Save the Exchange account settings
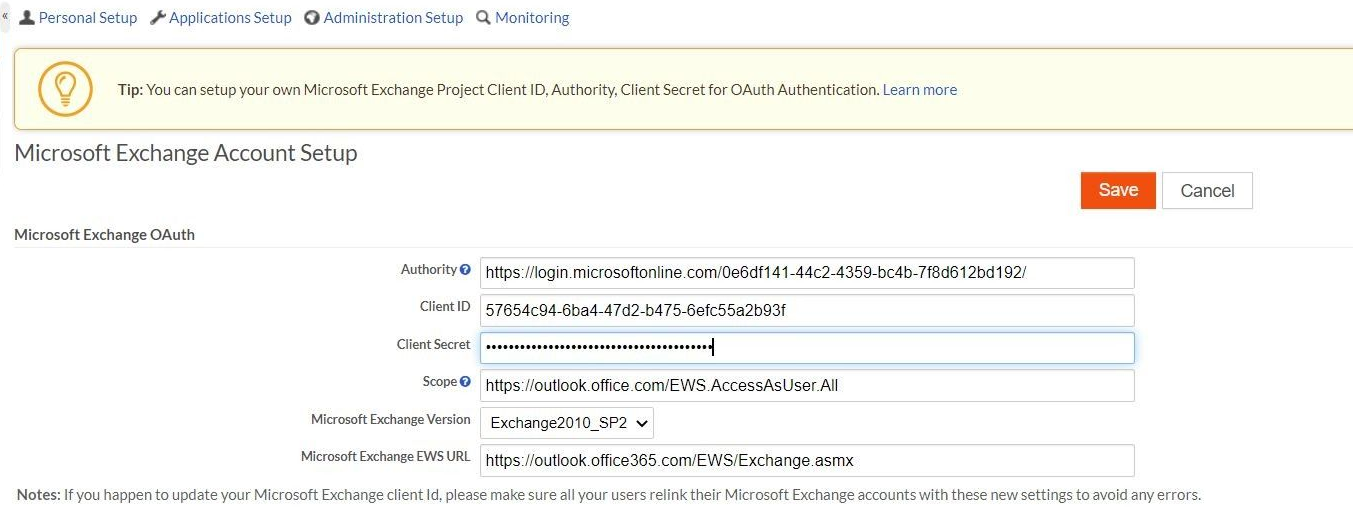This screenshot has height=512, width=1353. pos(1118,190)
